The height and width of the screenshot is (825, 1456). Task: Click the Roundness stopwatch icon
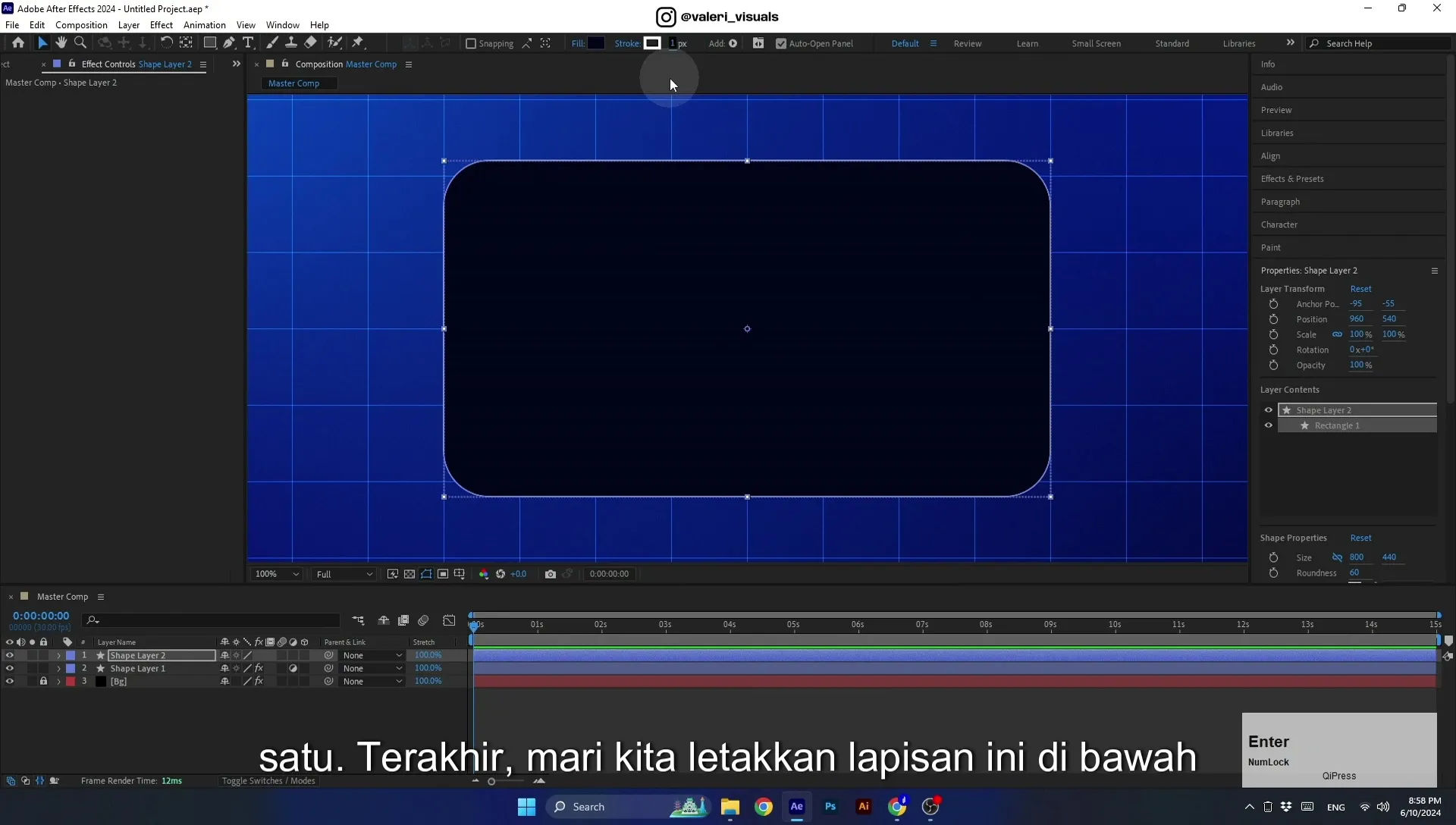coord(1273,573)
